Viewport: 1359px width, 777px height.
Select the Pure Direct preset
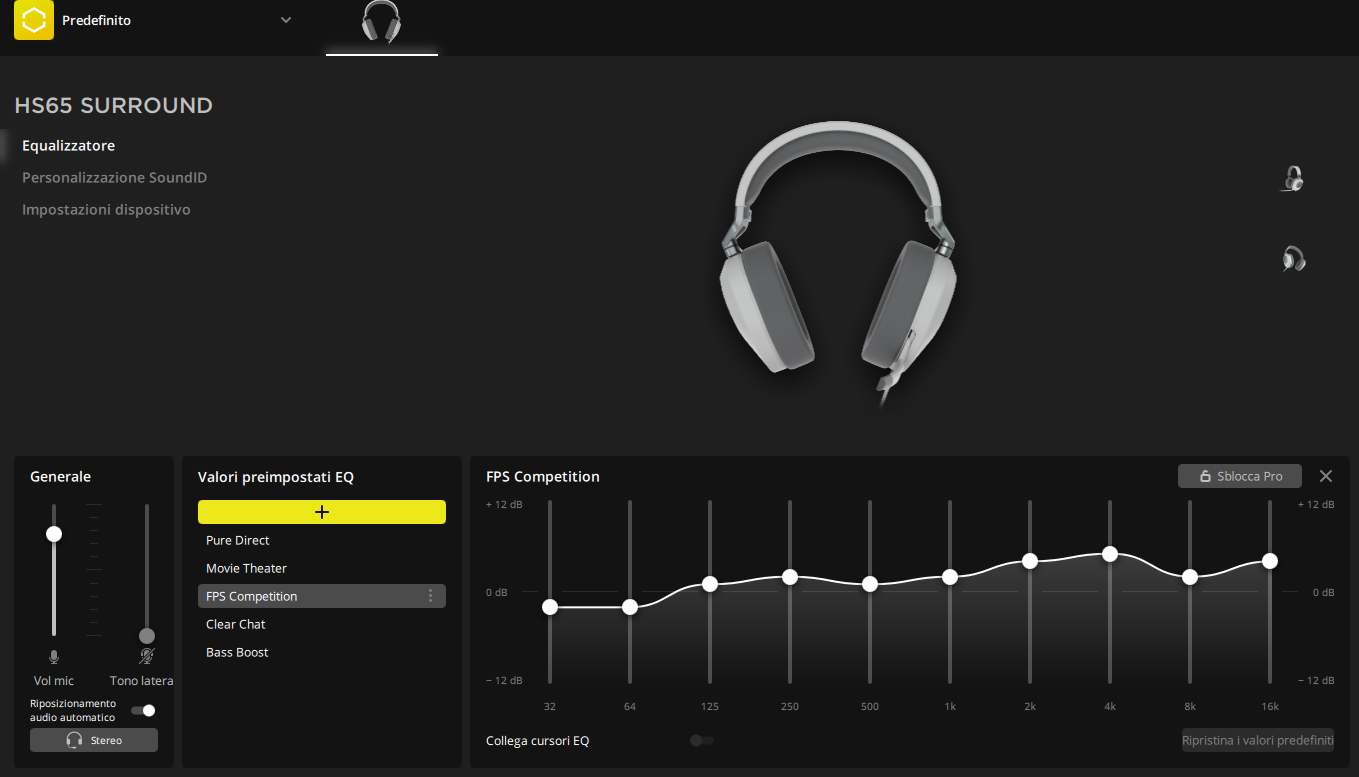point(322,540)
